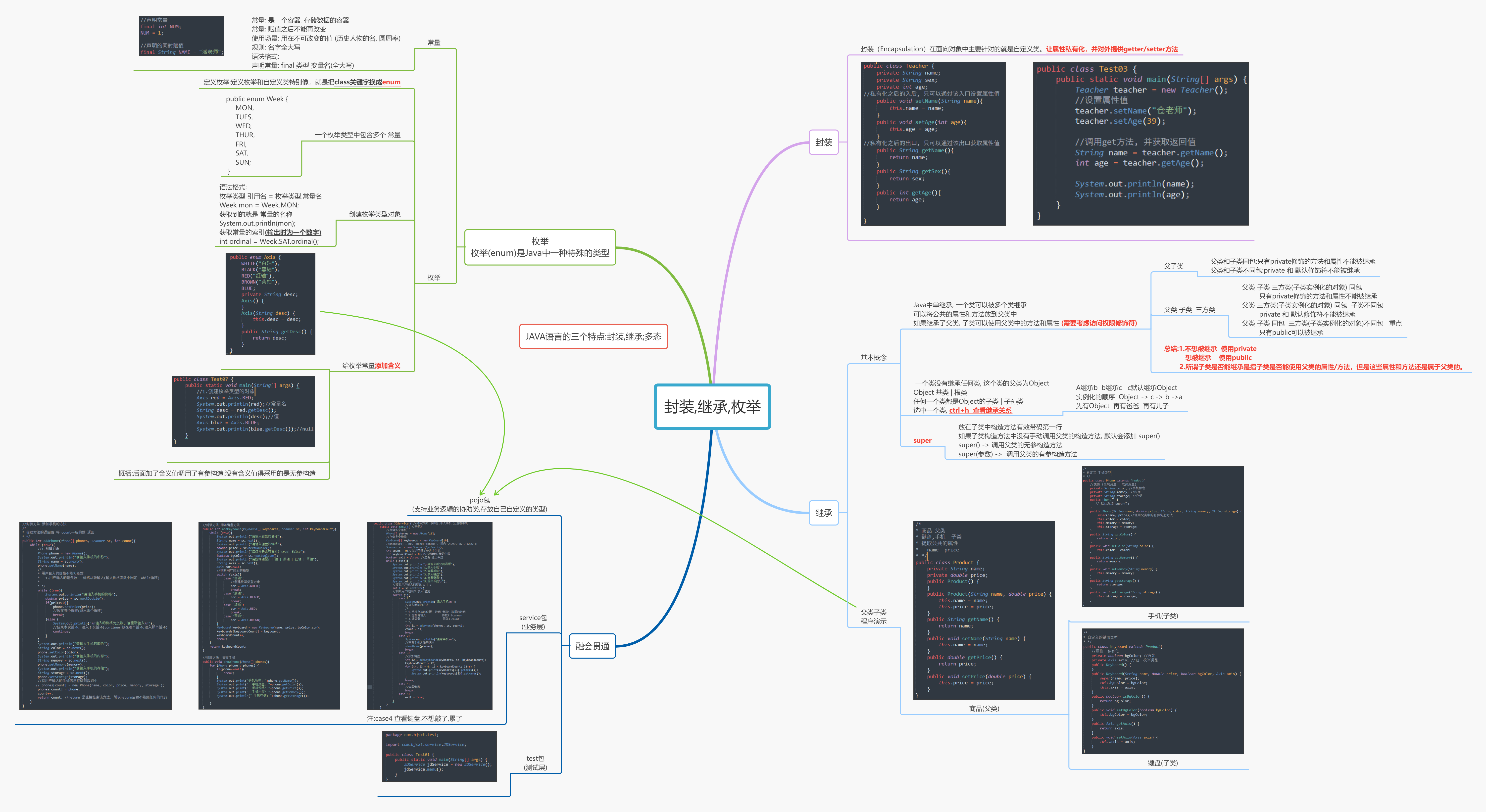Click the 键盘(子类) label
This screenshot has height=812, width=1486.
tap(1162, 763)
